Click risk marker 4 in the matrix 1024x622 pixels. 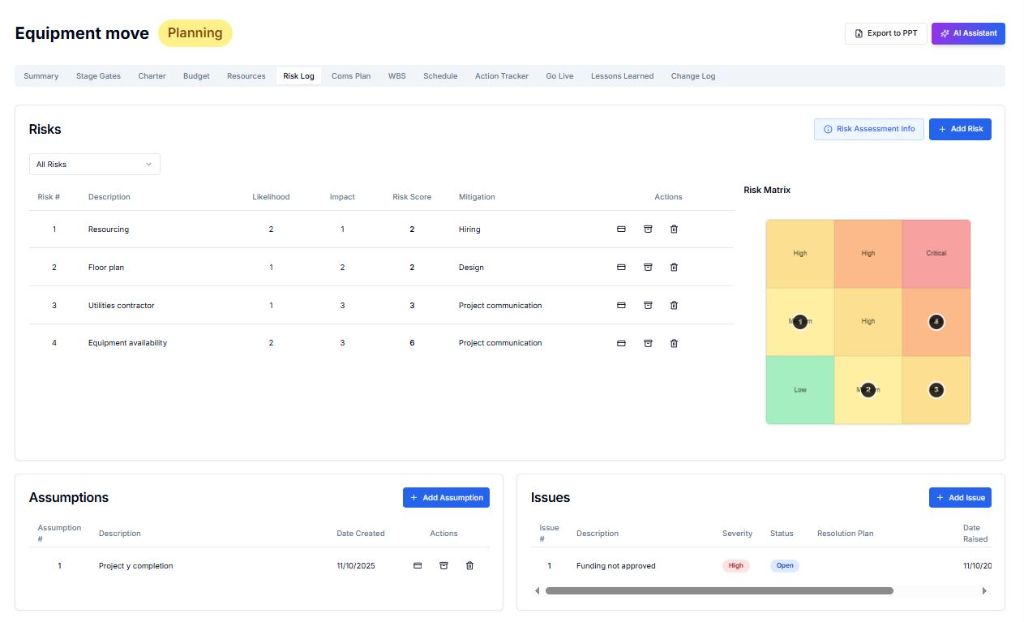pyautogui.click(x=936, y=322)
